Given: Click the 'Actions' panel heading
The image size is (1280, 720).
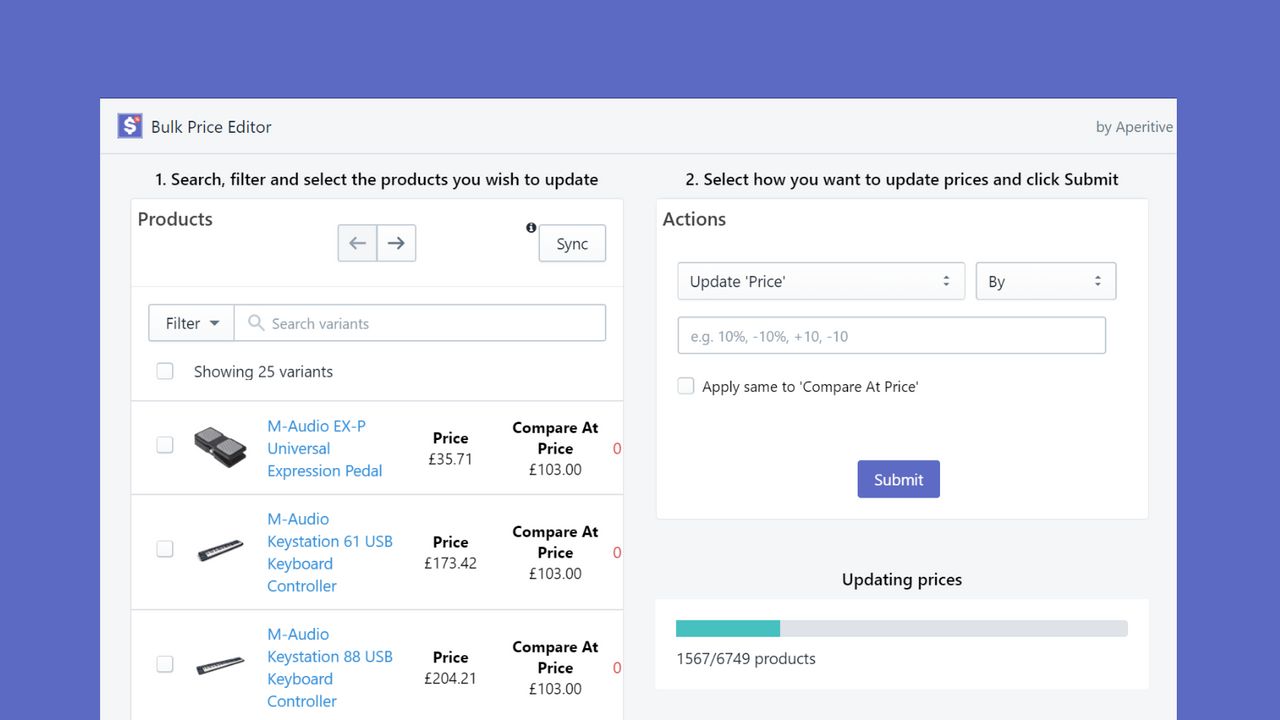Looking at the screenshot, I should [694, 219].
